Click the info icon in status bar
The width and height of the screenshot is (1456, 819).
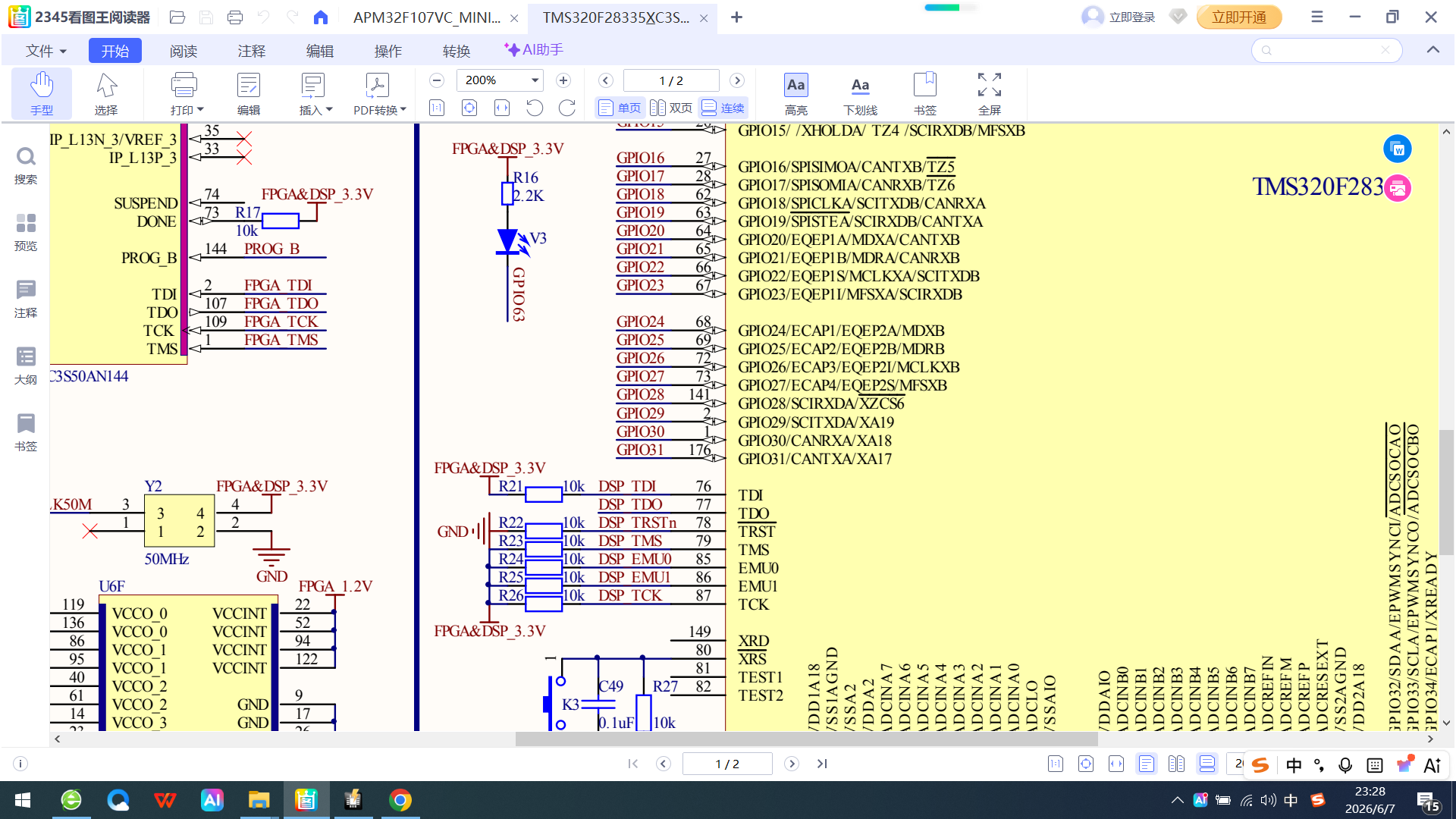point(21,764)
